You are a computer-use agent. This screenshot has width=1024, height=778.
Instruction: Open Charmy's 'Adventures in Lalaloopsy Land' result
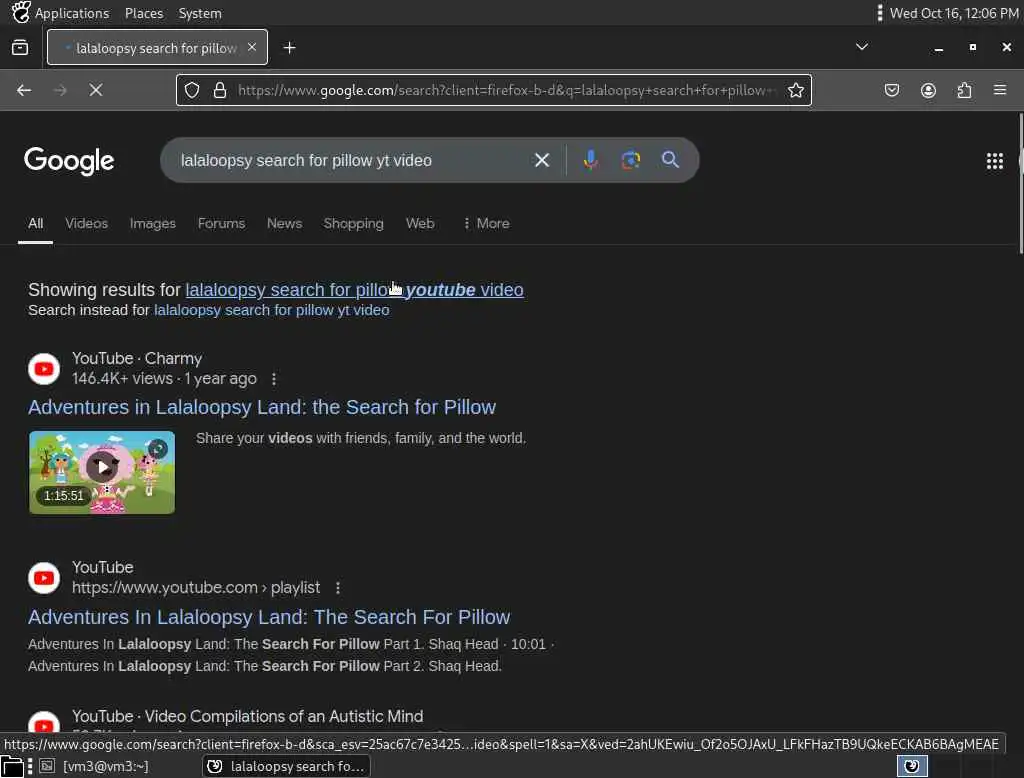(262, 407)
